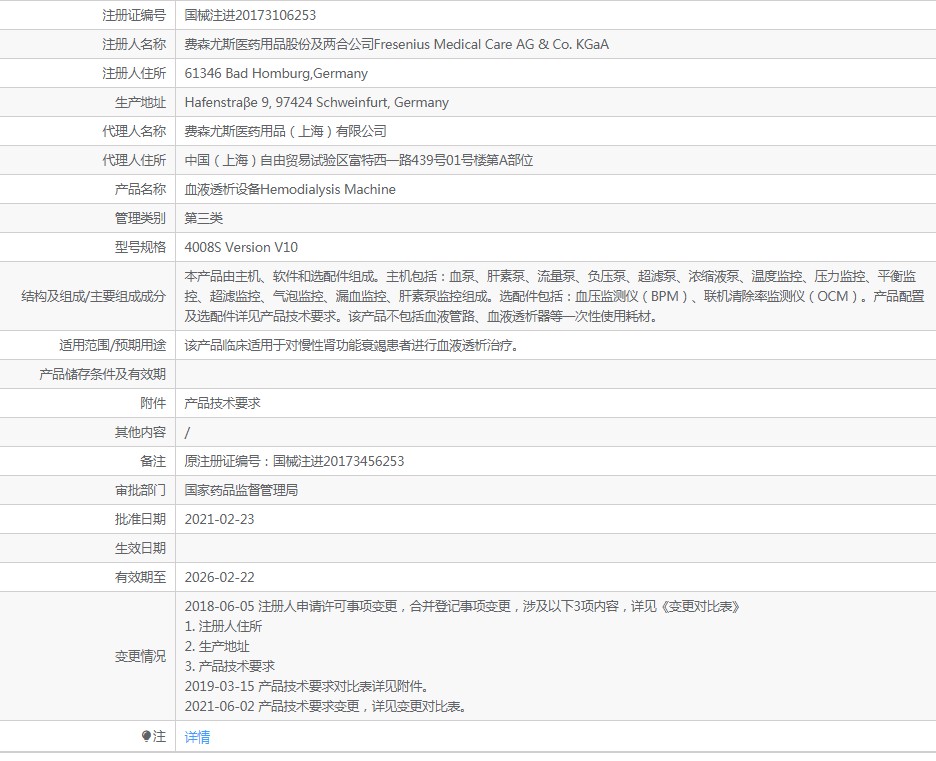Select change item 1. 注册人住所

click(223, 627)
